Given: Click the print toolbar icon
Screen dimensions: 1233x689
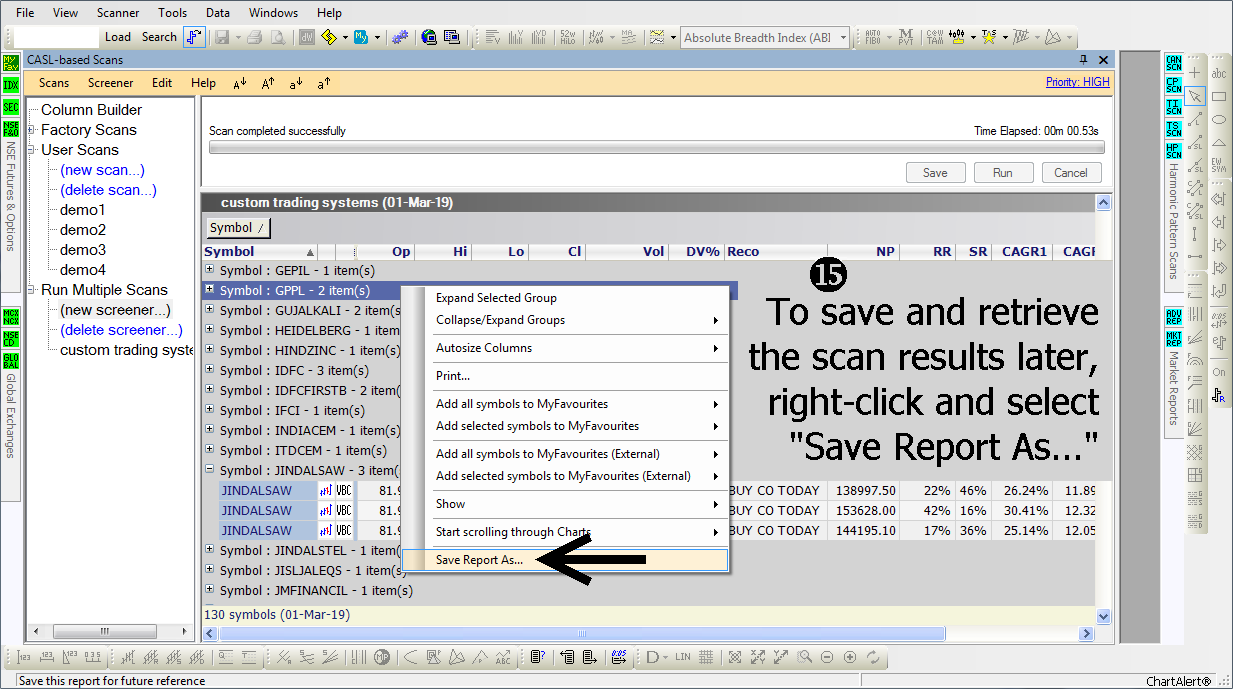Looking at the screenshot, I should click(x=255, y=37).
